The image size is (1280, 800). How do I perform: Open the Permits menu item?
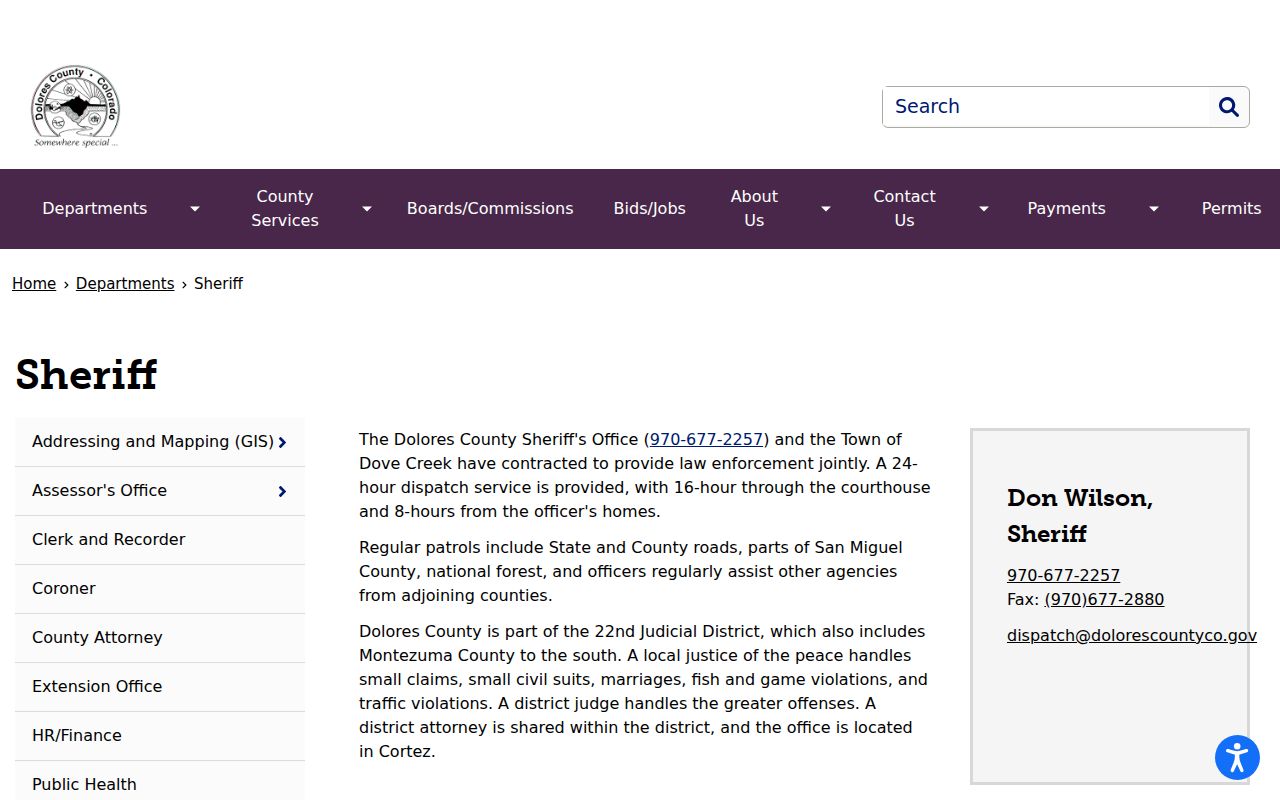point(1231,209)
